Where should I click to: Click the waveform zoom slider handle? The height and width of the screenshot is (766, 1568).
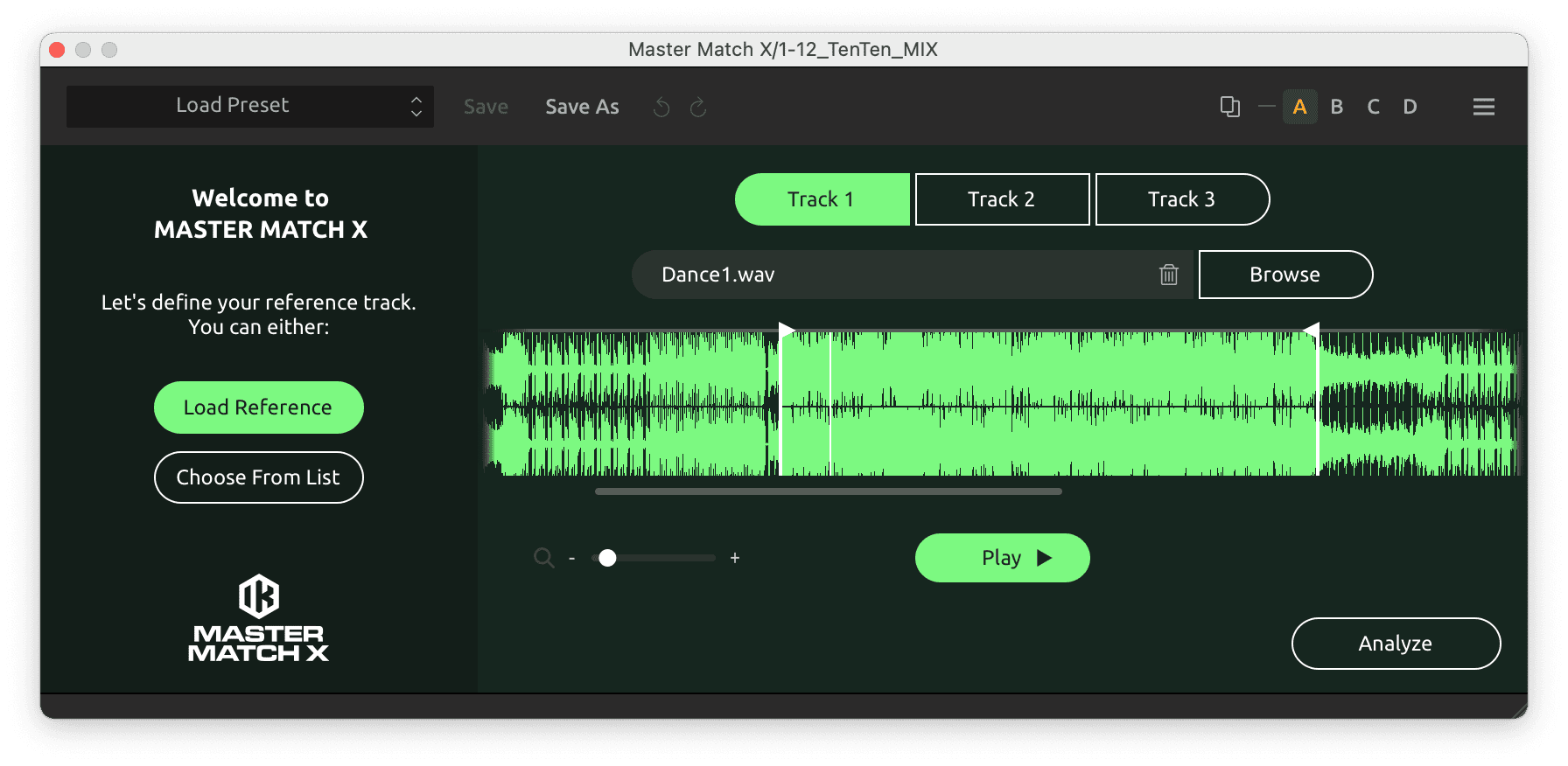click(607, 558)
